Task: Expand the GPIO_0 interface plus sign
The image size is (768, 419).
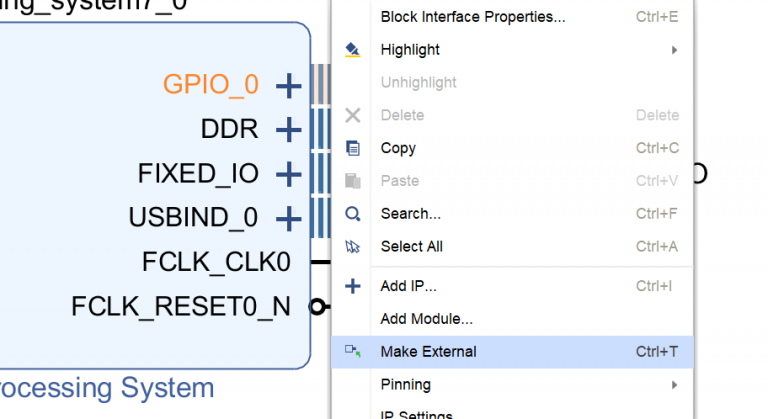Action: pyautogui.click(x=288, y=85)
